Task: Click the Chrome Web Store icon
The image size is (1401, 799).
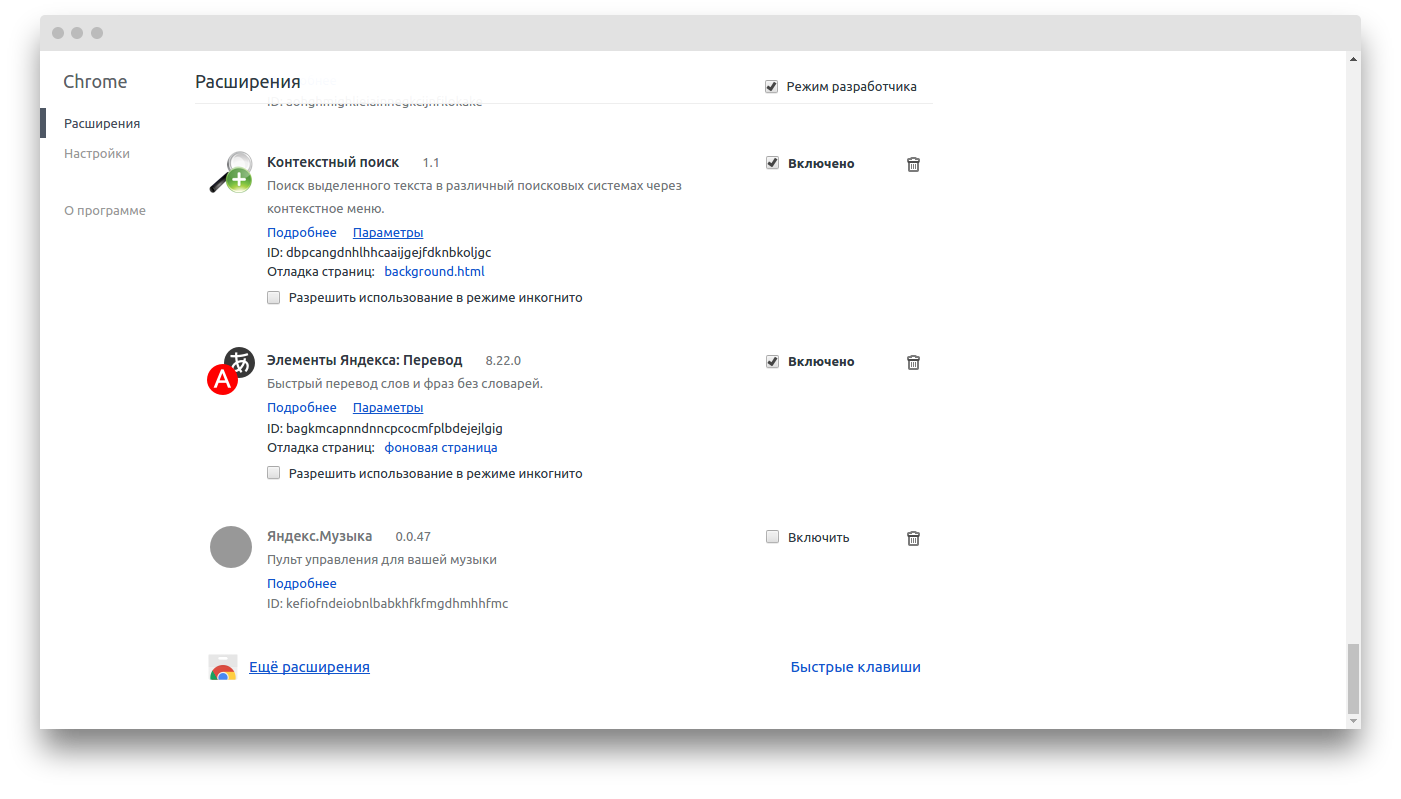Action: [x=222, y=667]
